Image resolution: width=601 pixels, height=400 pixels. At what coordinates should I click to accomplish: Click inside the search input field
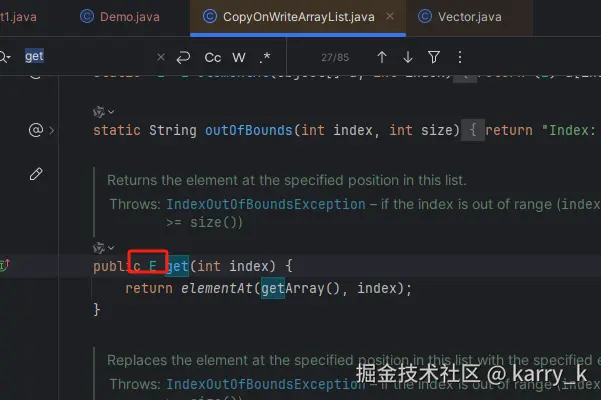point(88,57)
